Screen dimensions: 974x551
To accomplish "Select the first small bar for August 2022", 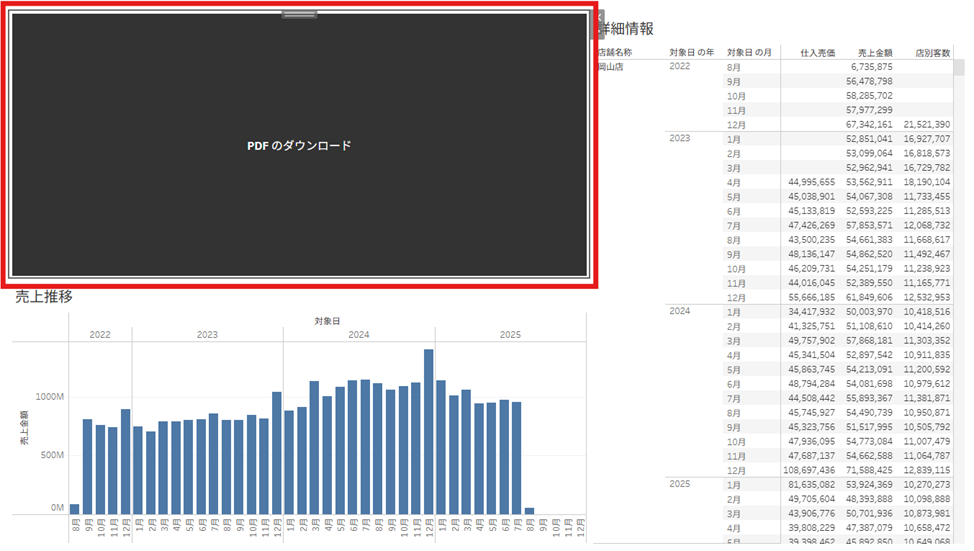I will tap(75, 509).
